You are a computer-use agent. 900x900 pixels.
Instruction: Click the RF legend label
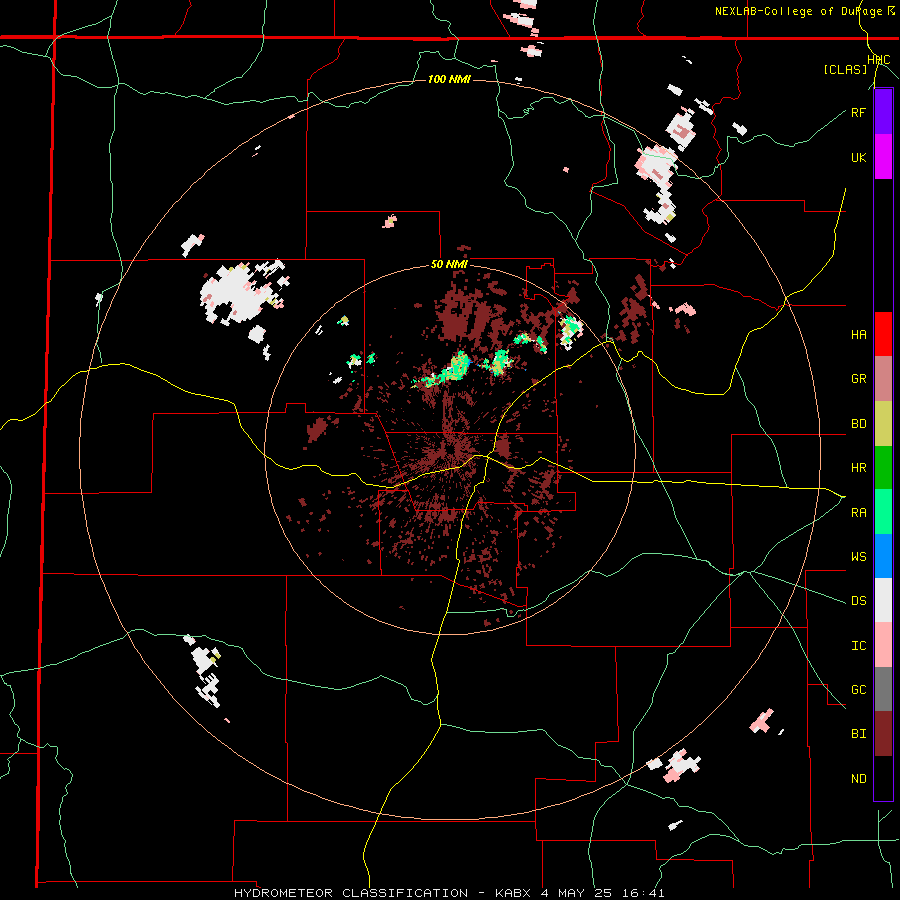[858, 112]
